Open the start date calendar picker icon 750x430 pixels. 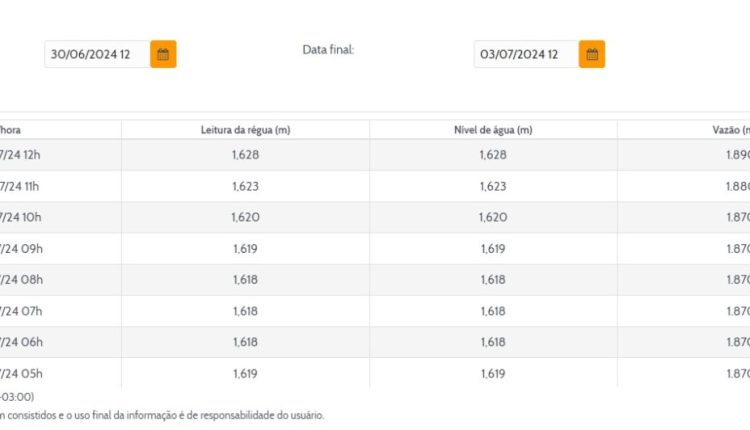pos(163,54)
